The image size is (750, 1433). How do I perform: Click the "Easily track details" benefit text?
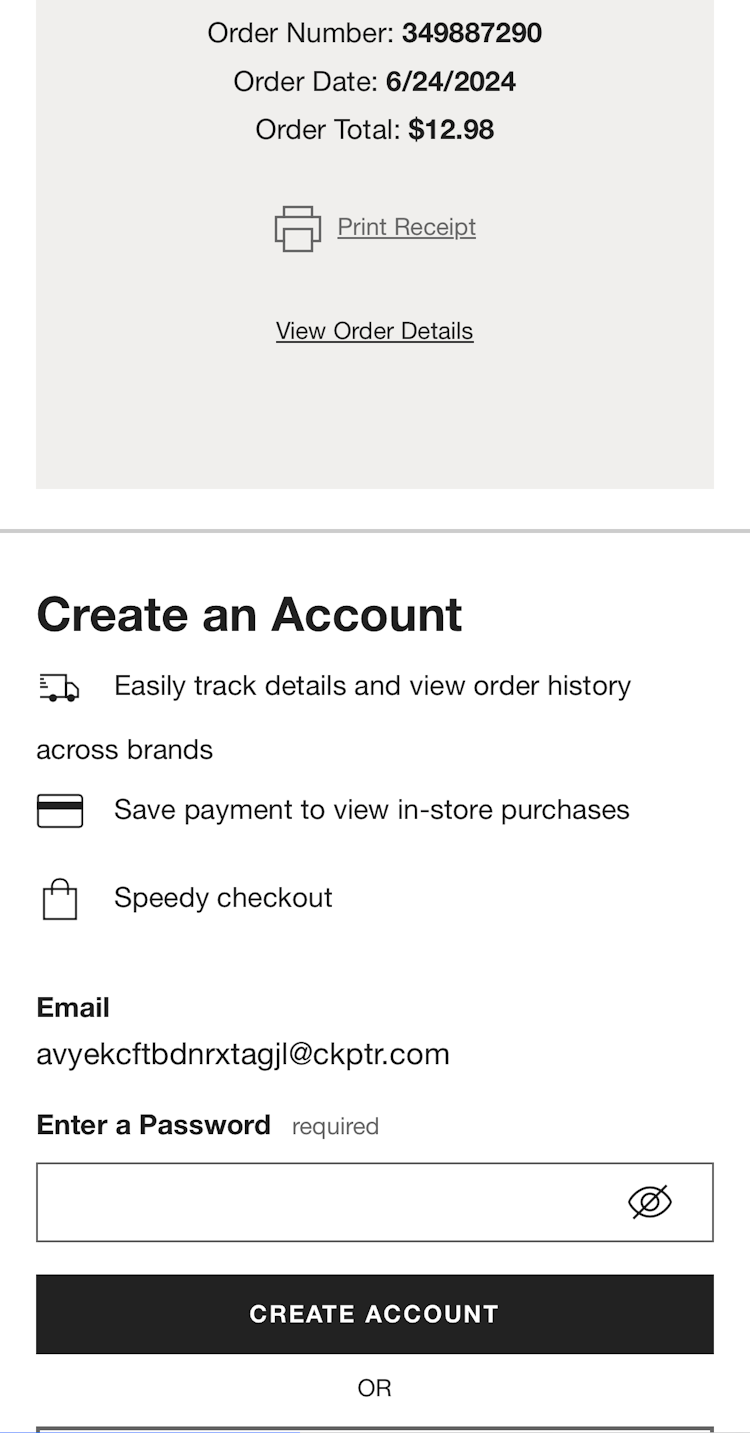[x=372, y=686]
